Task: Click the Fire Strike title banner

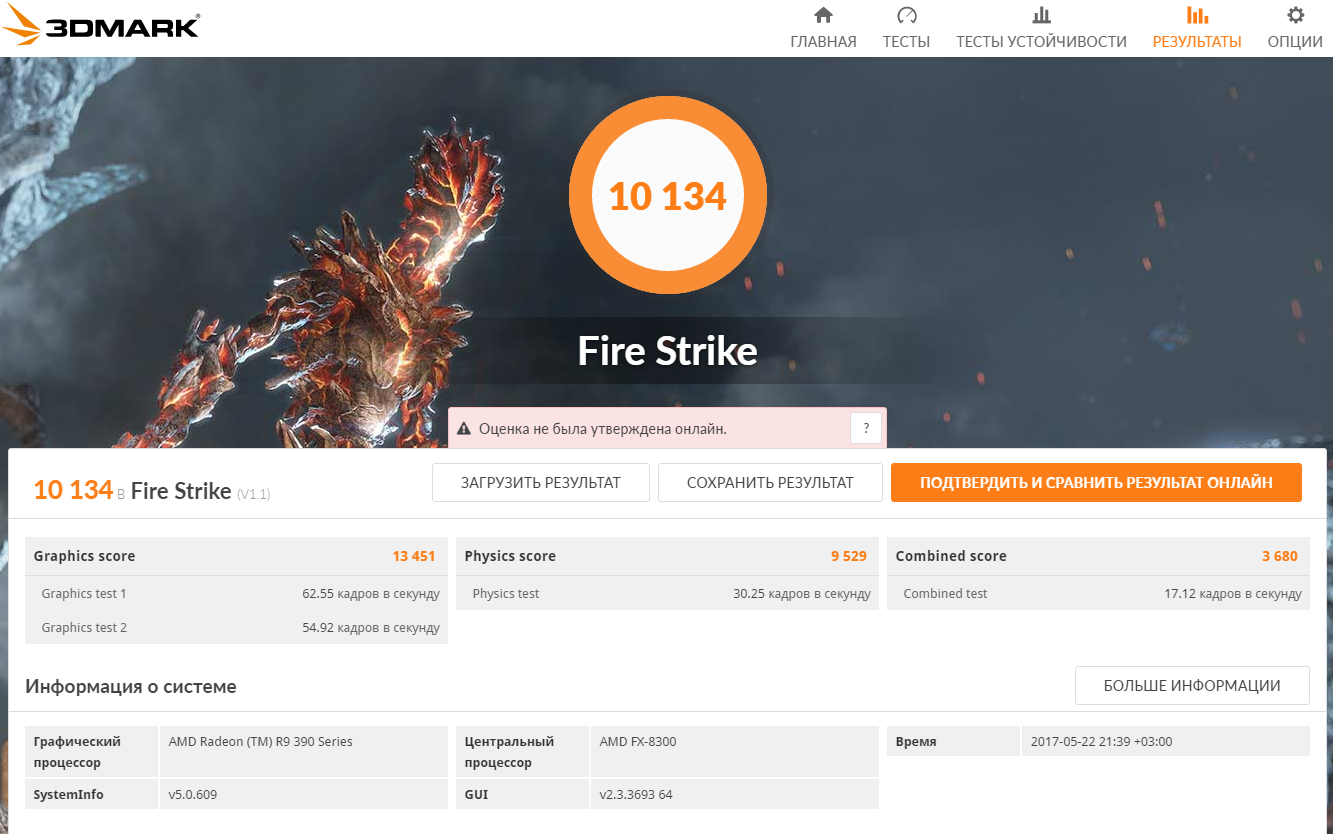Action: (668, 351)
